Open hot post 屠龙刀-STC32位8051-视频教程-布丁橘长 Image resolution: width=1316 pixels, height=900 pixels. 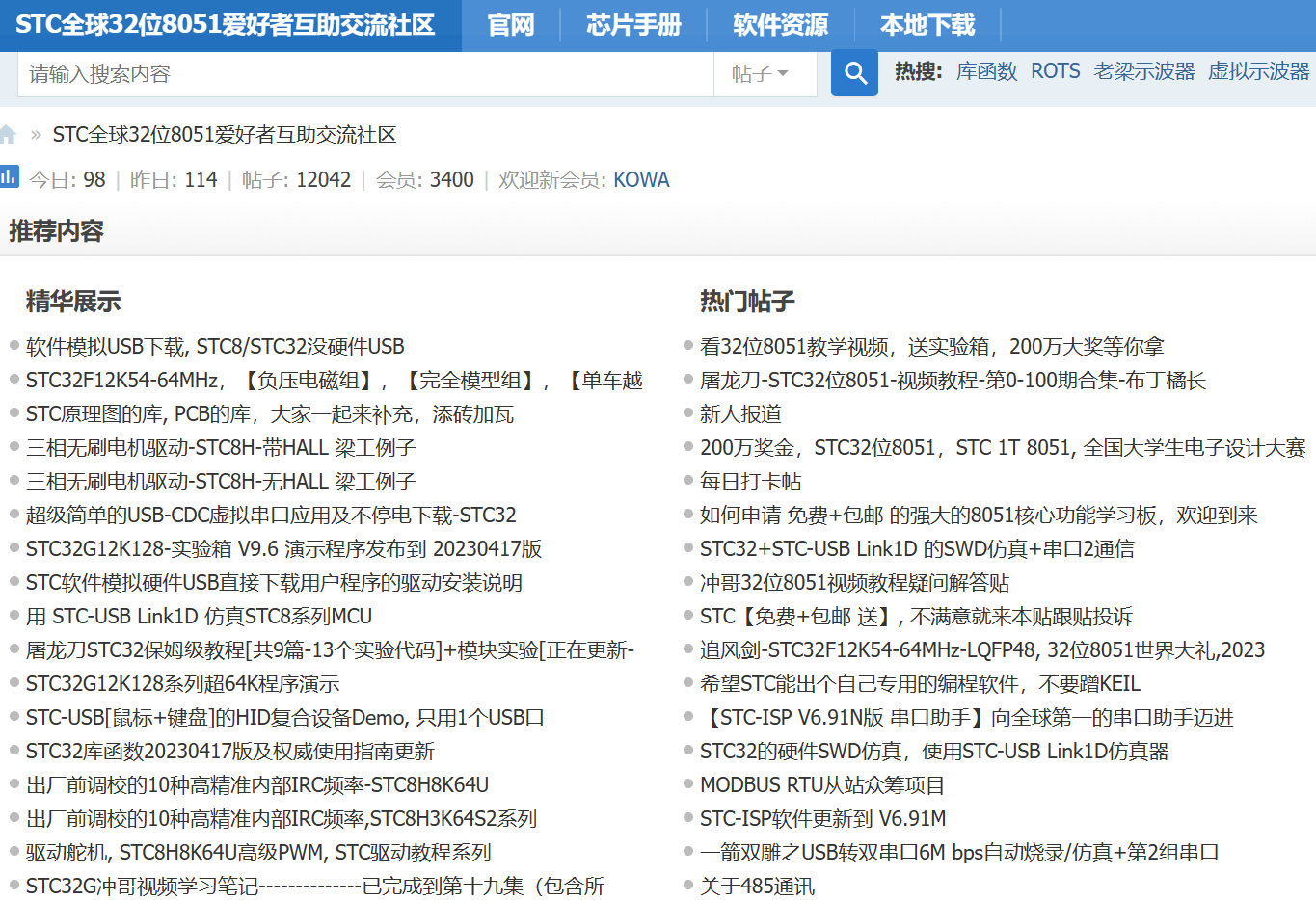point(953,380)
